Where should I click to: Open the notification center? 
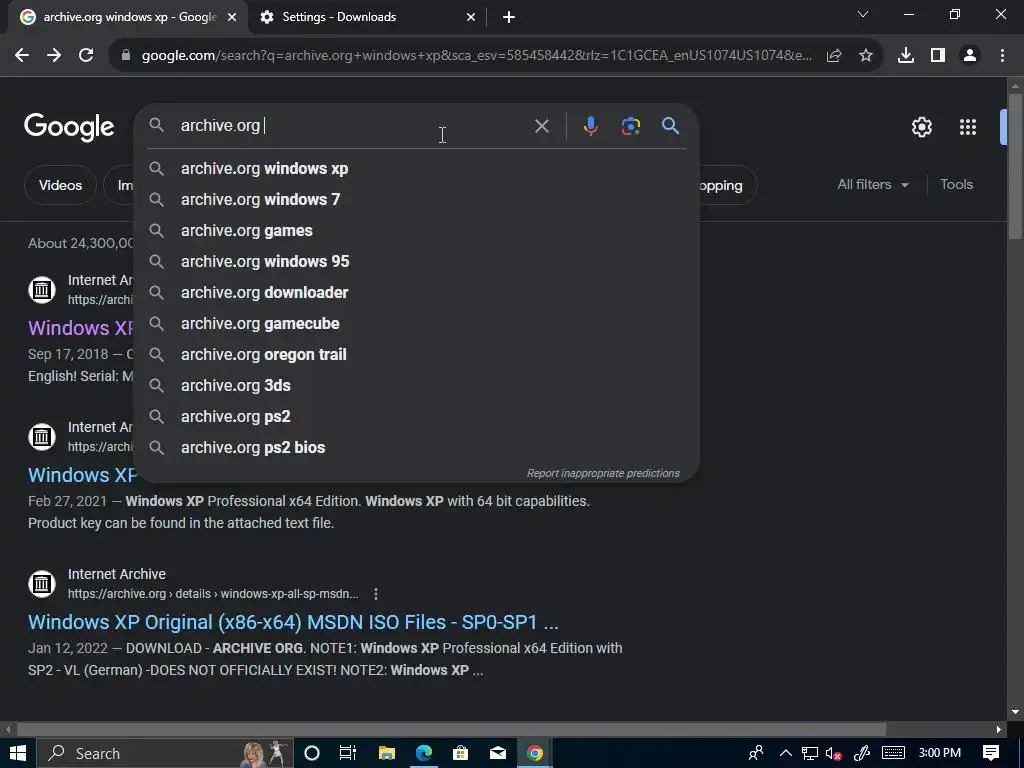point(991,754)
